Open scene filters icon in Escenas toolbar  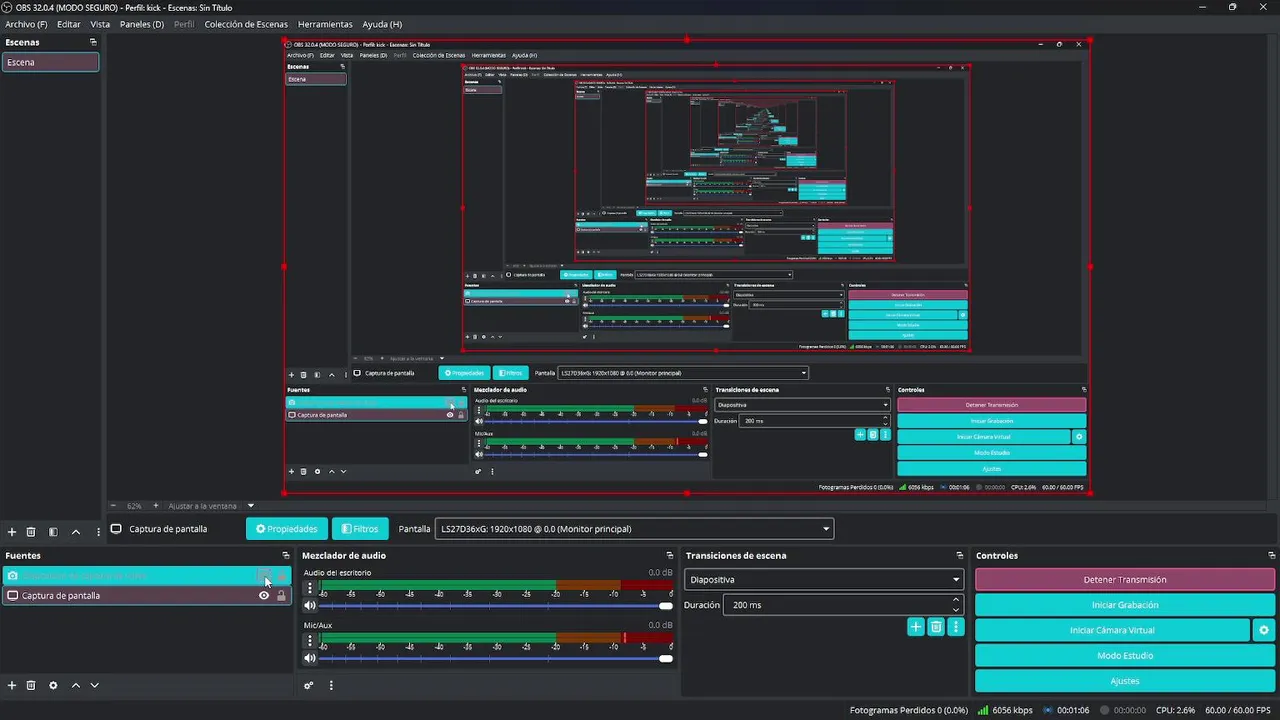(53, 532)
